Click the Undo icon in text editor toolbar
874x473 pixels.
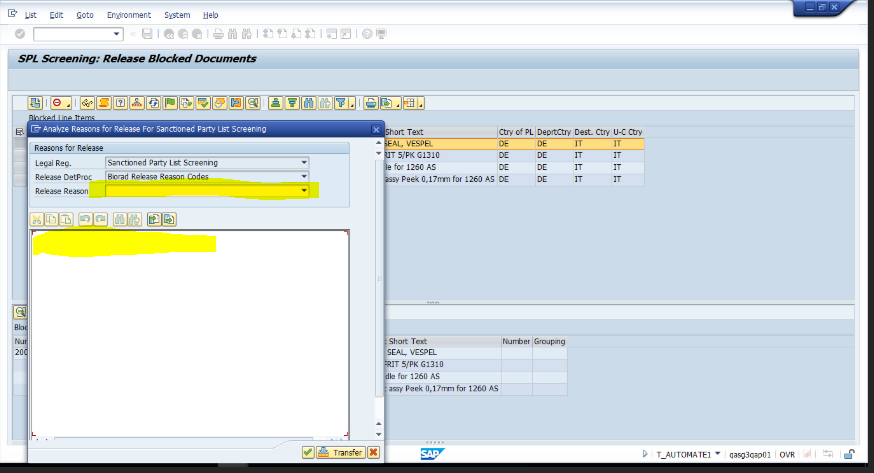pos(85,220)
